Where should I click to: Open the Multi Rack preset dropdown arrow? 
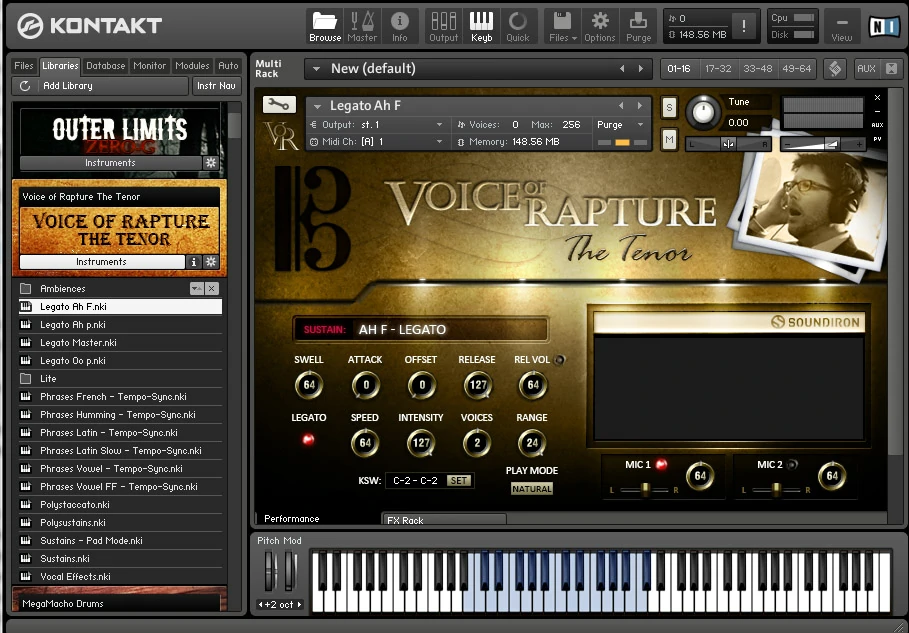pyautogui.click(x=317, y=69)
